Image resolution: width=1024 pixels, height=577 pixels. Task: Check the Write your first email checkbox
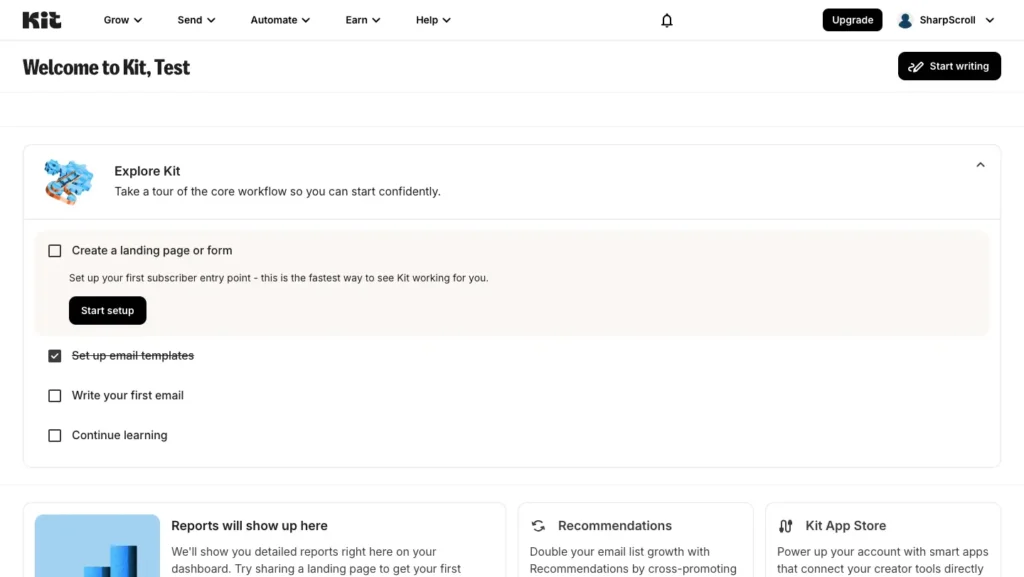tap(55, 396)
